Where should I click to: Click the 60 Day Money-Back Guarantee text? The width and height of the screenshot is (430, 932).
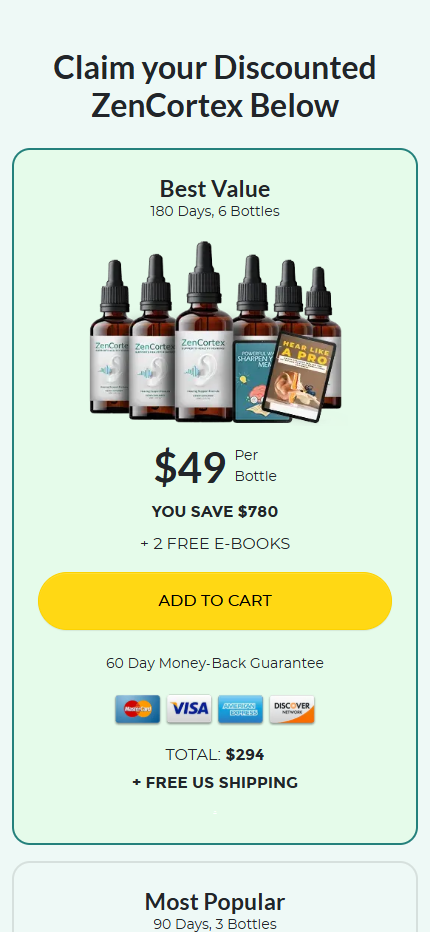click(215, 663)
